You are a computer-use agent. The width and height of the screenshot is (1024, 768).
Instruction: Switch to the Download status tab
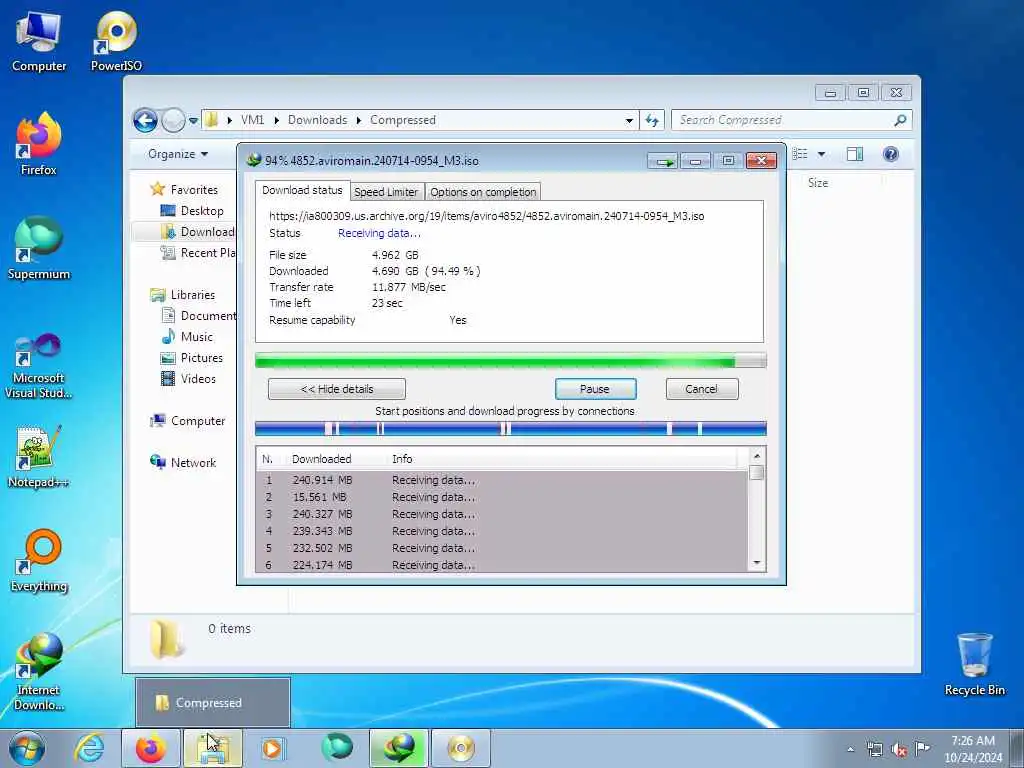pyautogui.click(x=302, y=190)
